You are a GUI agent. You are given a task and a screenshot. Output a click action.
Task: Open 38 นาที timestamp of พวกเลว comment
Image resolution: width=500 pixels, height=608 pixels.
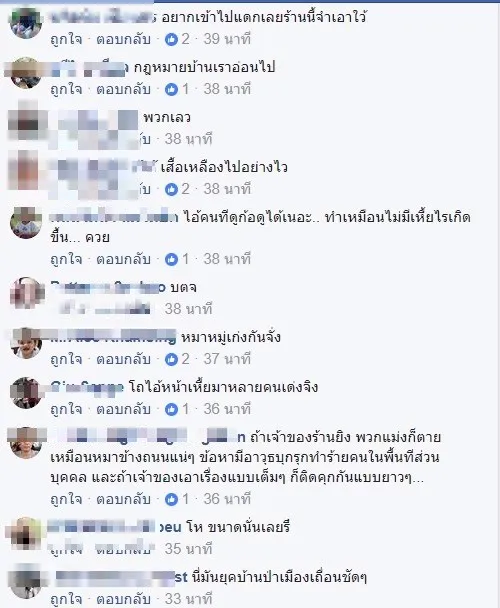(x=189, y=139)
